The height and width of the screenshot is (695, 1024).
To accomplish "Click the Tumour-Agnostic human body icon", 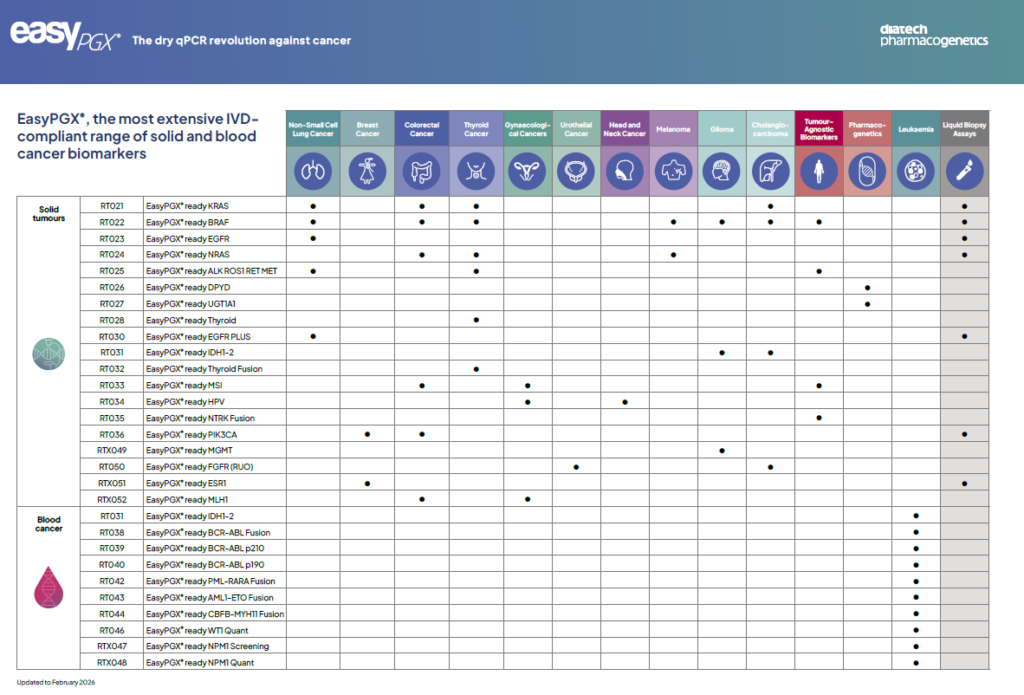I will pos(818,172).
